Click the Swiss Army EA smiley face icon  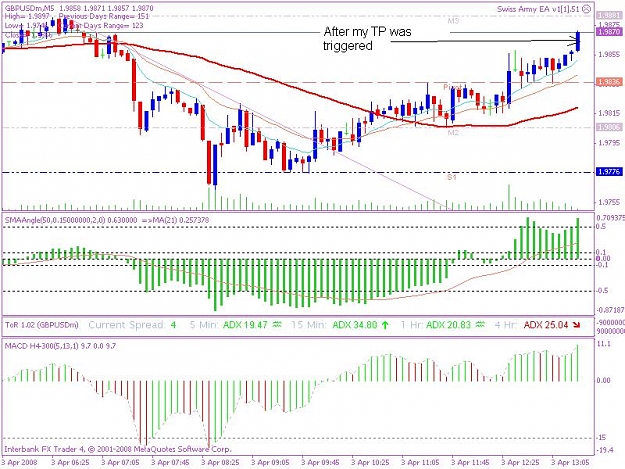click(586, 9)
